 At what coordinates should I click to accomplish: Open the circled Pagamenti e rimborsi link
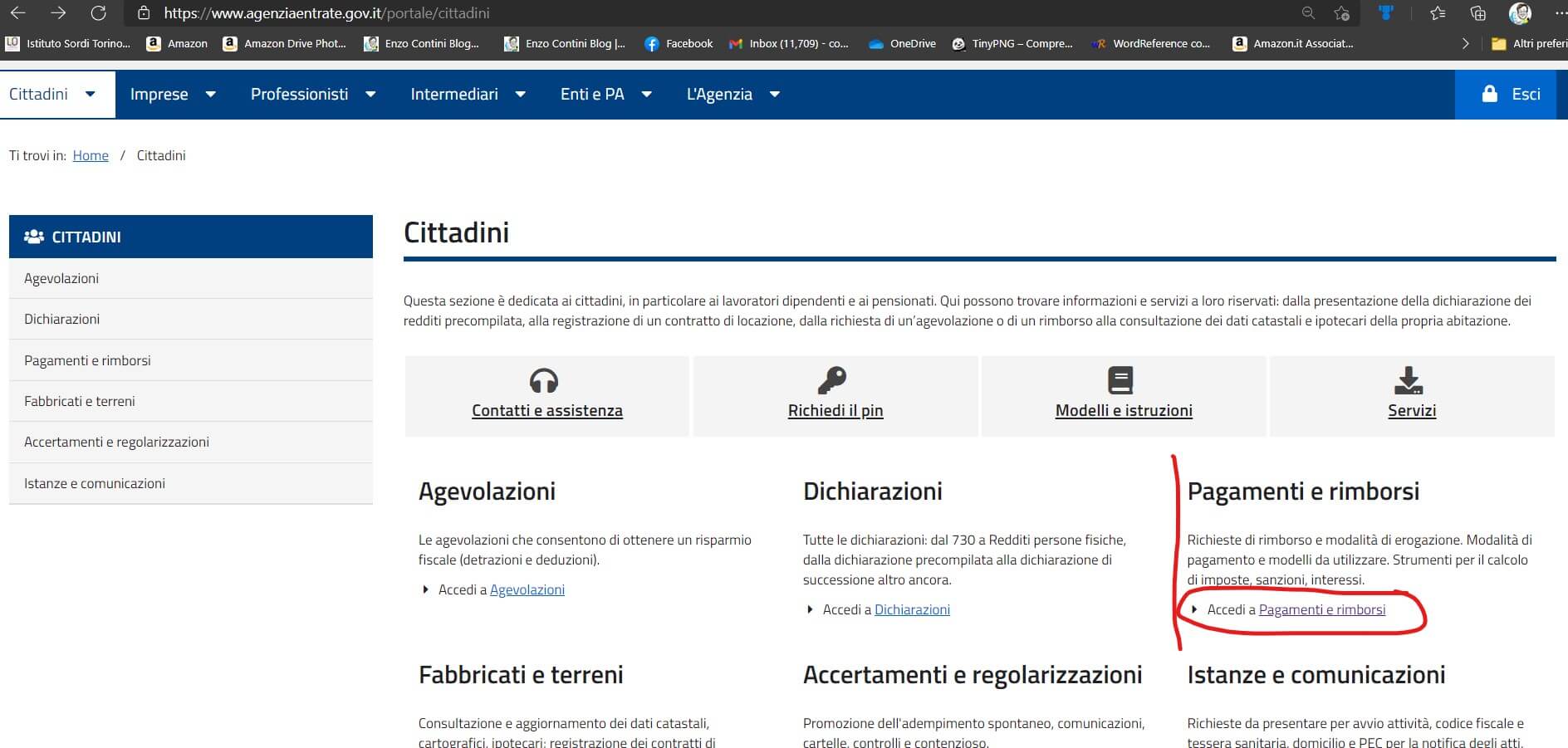pos(1321,610)
